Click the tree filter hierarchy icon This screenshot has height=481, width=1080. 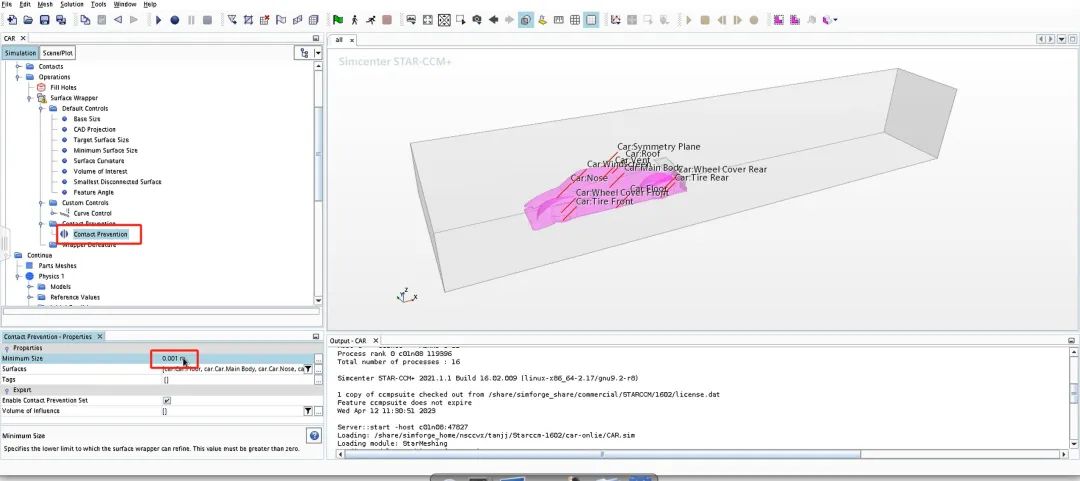(x=305, y=53)
